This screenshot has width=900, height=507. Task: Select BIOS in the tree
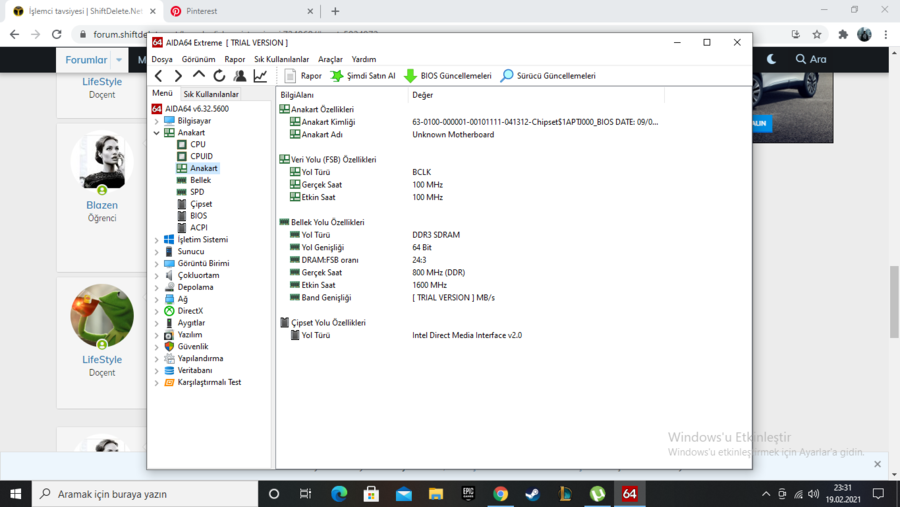coord(198,216)
